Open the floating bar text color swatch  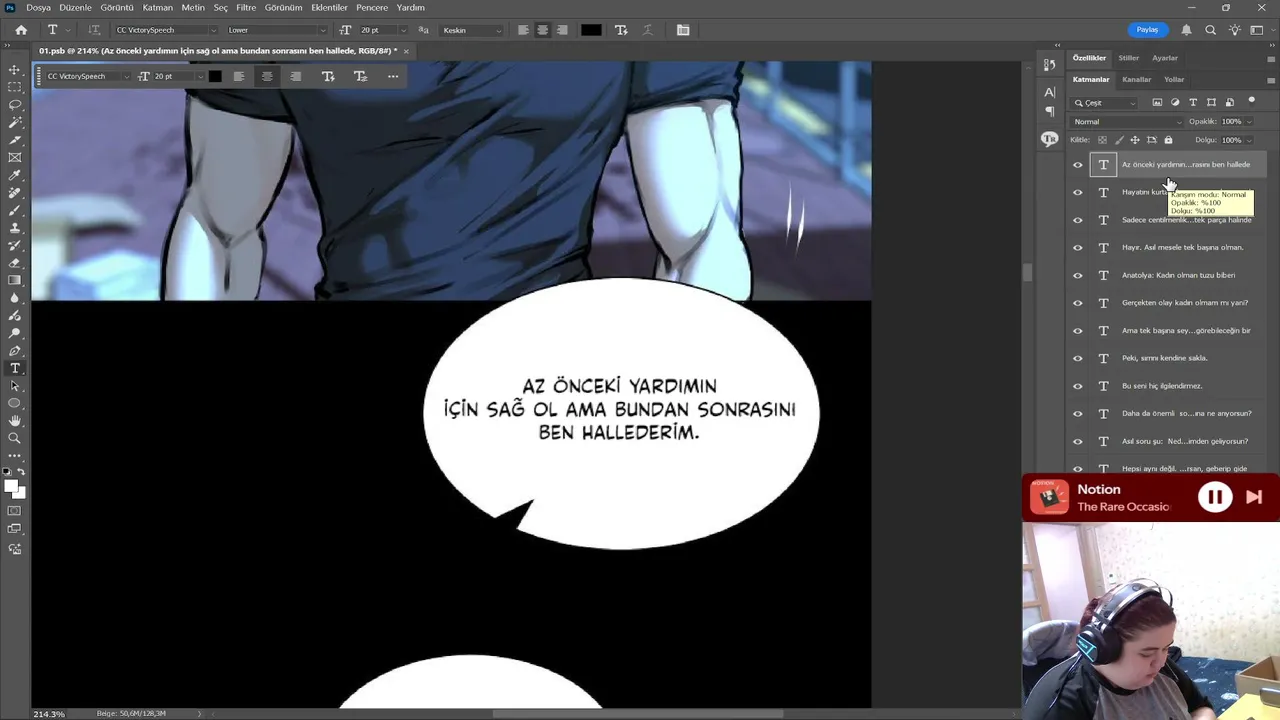215,76
